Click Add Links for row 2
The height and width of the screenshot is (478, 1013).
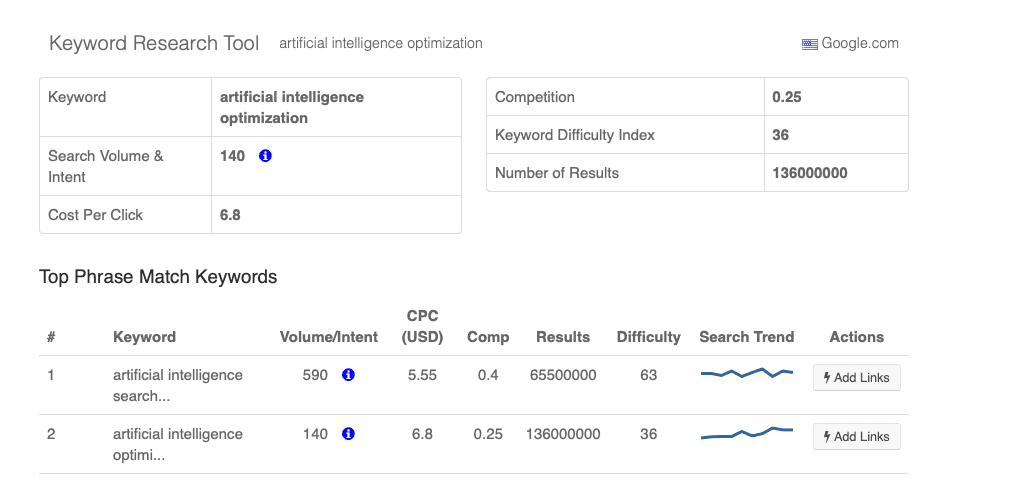[857, 437]
